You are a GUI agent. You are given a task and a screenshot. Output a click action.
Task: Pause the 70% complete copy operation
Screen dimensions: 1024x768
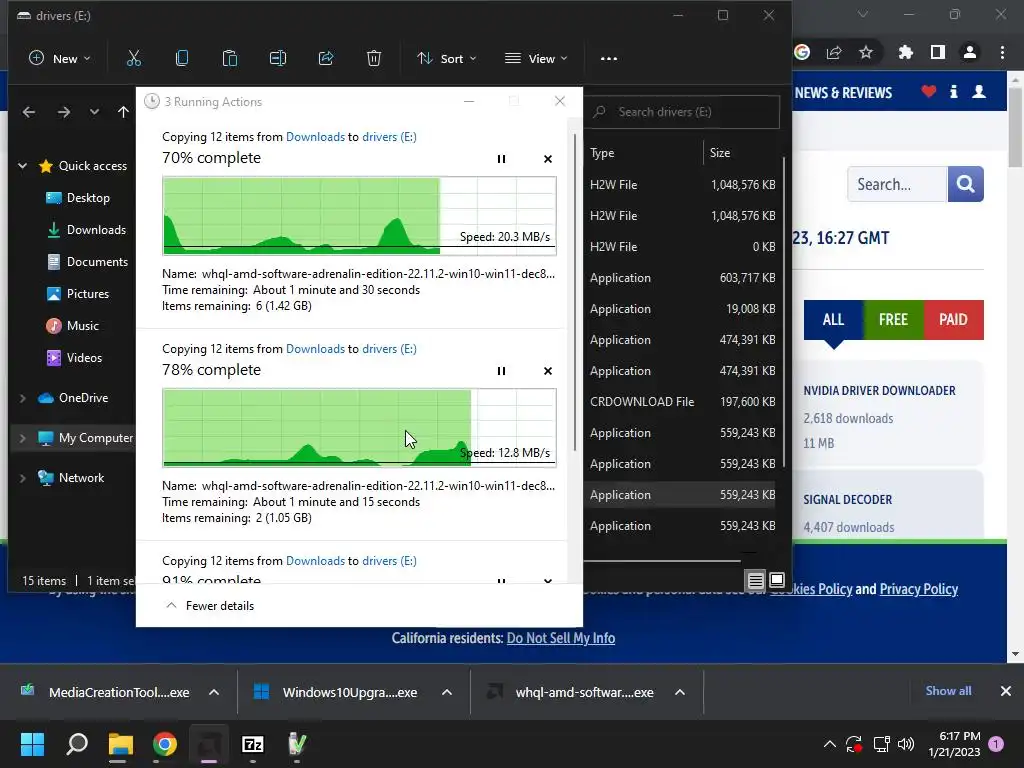click(x=502, y=159)
